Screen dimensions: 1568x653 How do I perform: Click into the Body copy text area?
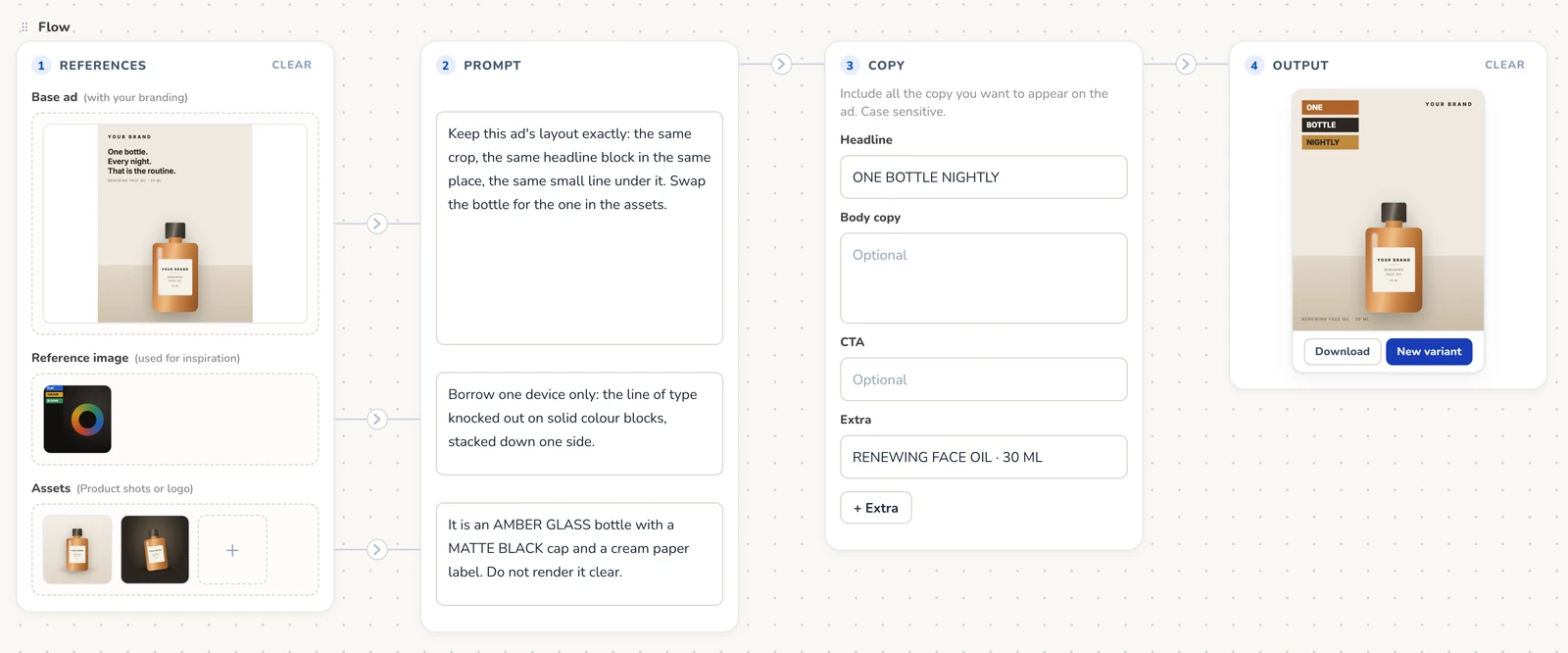[x=984, y=278]
